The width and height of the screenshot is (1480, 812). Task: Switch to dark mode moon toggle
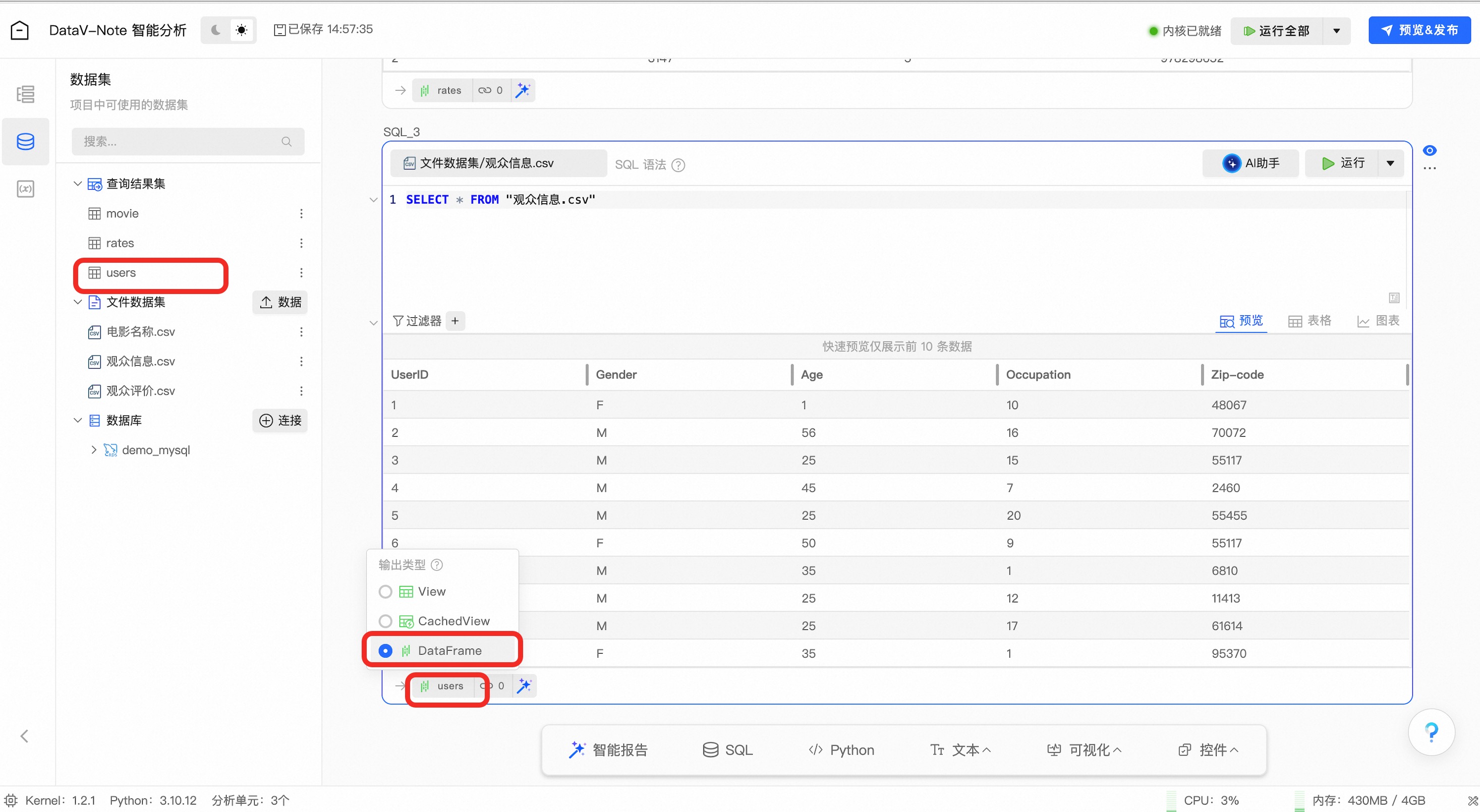click(x=216, y=30)
